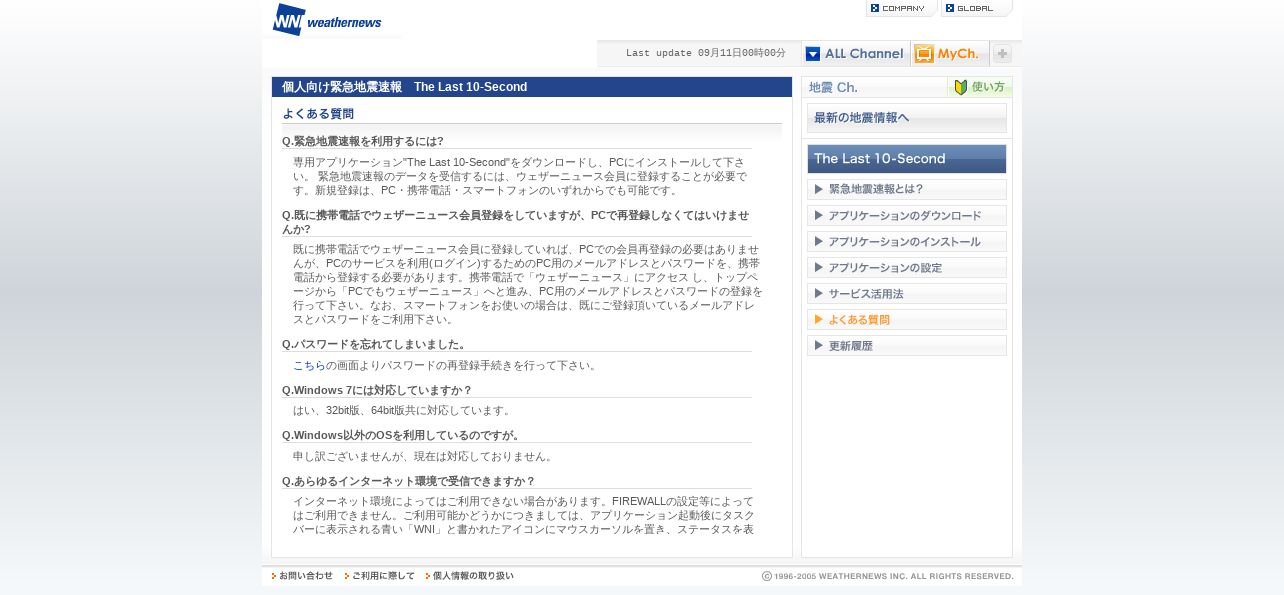Click The Last 10-Second sidebar header

coord(907,159)
